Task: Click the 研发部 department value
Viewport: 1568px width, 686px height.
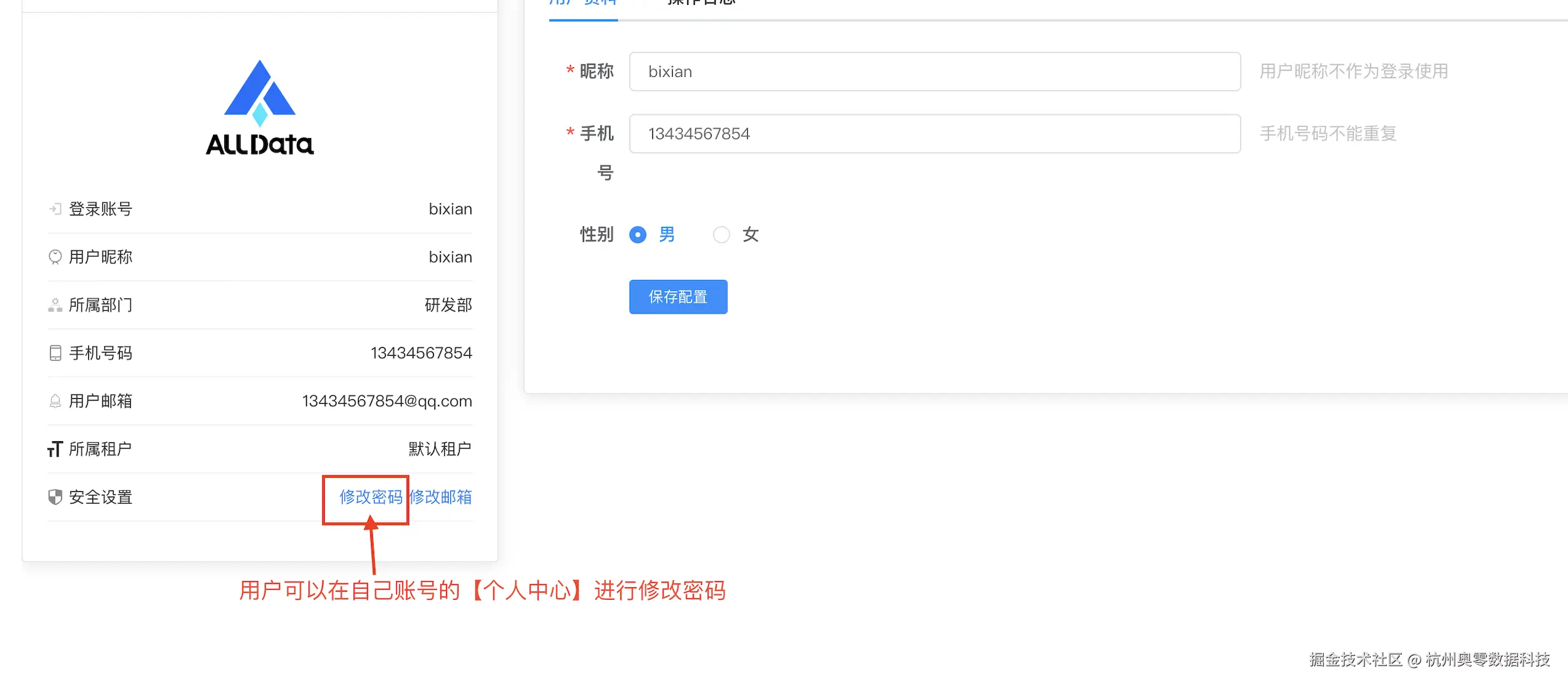Action: tap(447, 305)
